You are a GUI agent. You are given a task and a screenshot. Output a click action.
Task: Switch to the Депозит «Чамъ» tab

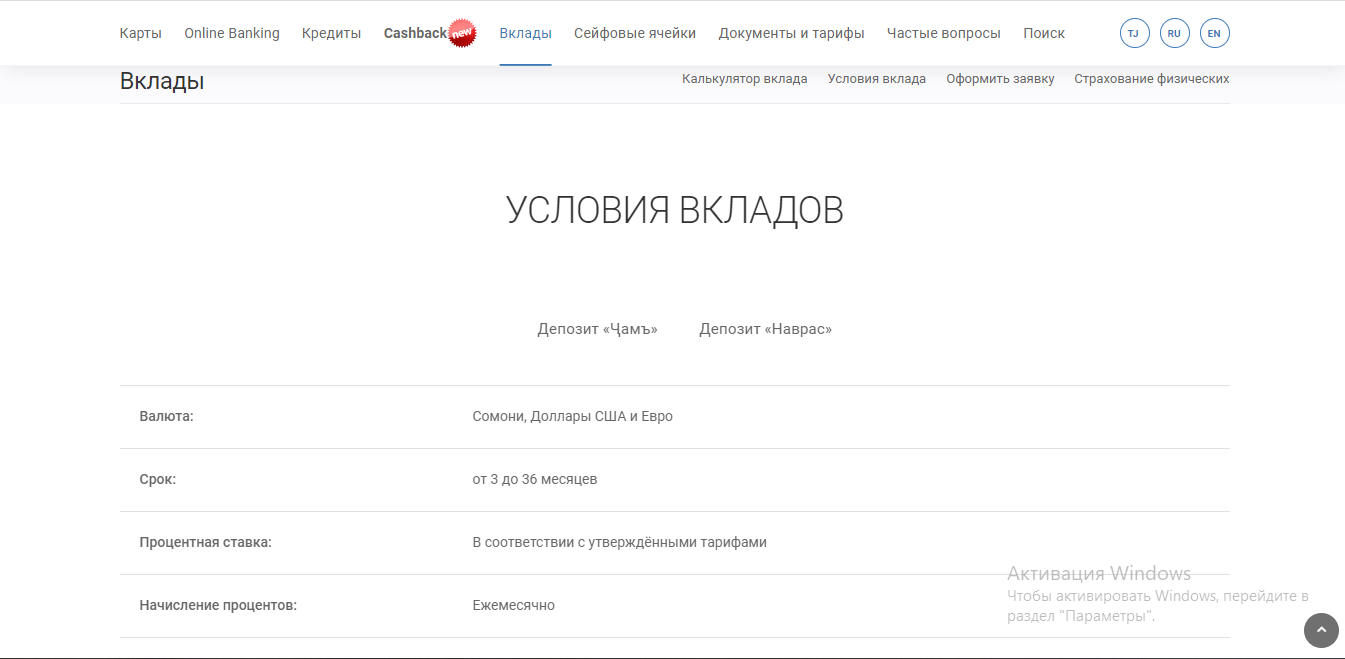[x=597, y=329]
